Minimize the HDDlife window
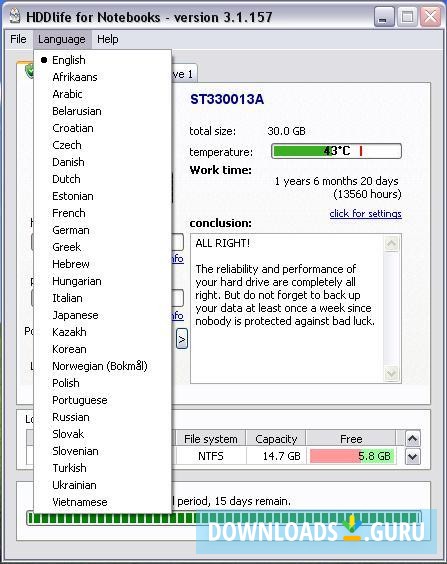Image resolution: width=447 pixels, height=564 pixels. coord(384,17)
